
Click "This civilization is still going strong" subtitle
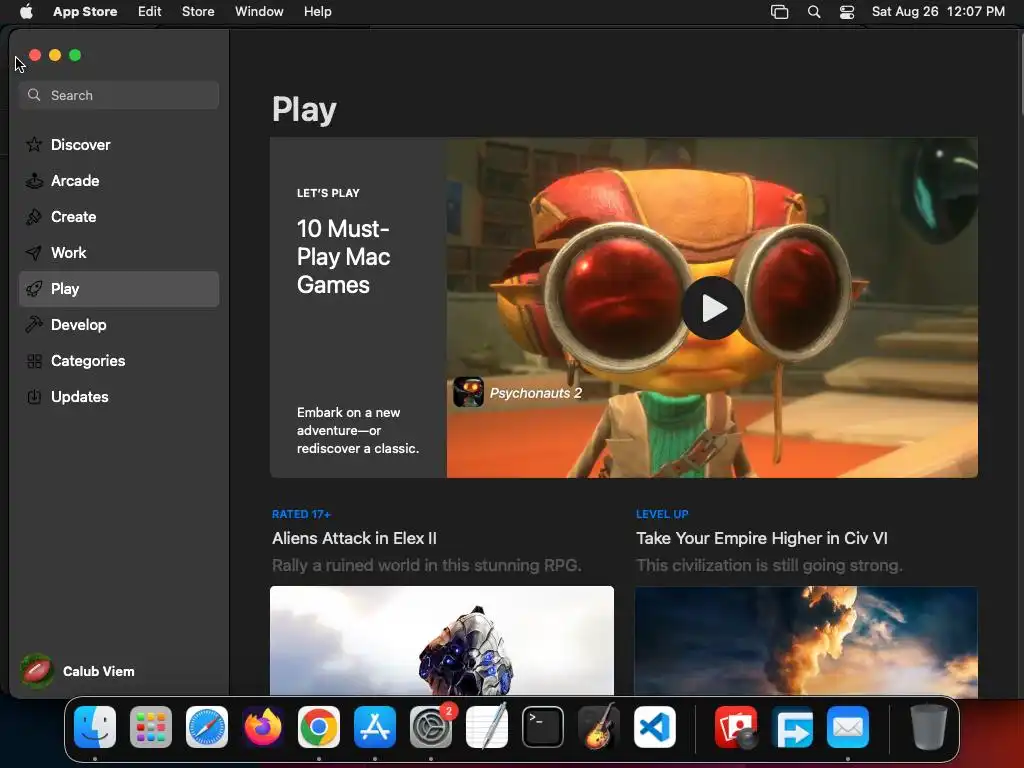[x=769, y=565]
